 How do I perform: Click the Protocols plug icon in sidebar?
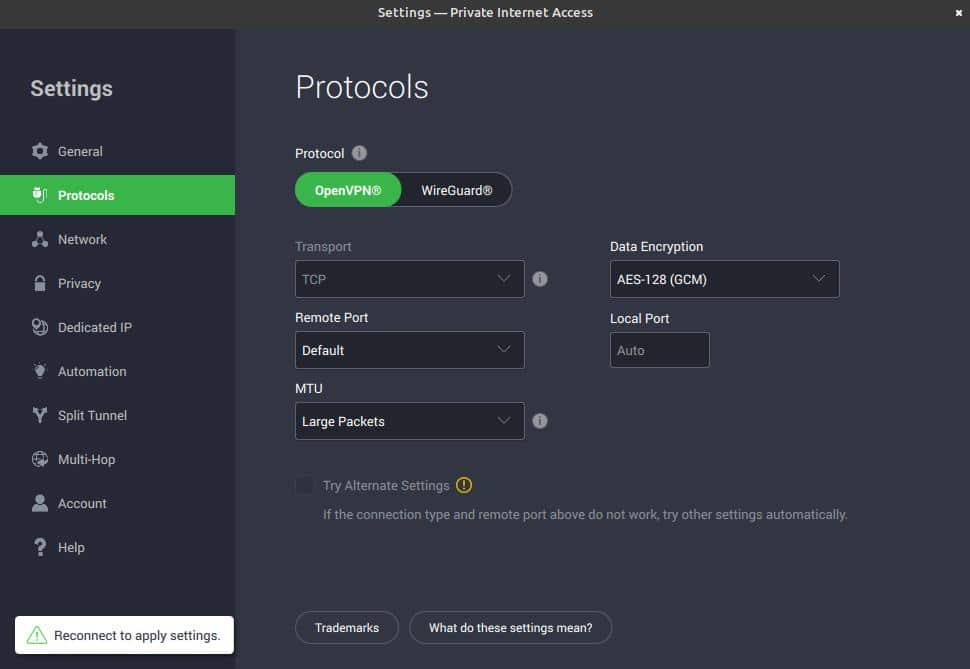coord(40,195)
